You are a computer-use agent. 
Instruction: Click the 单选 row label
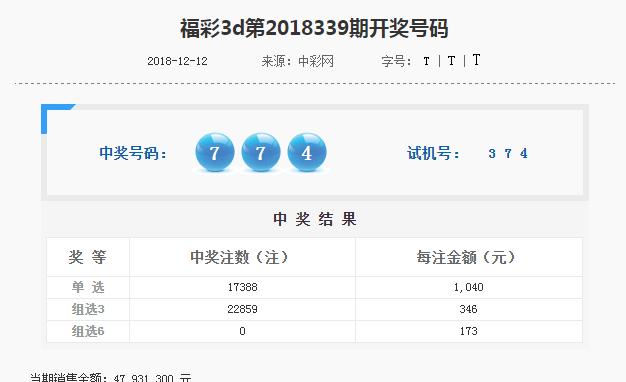coord(88,287)
